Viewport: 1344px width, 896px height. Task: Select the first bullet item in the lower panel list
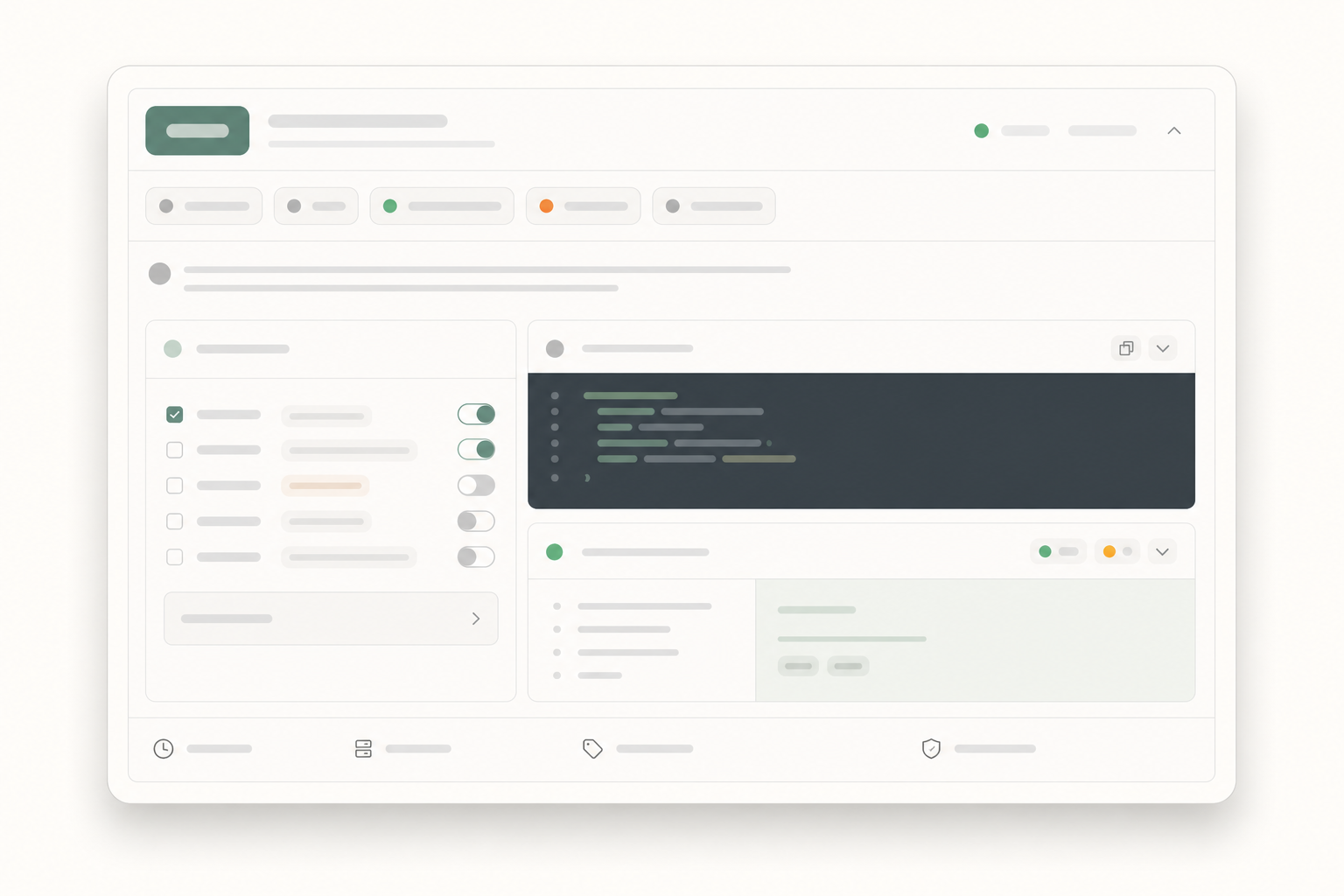tap(632, 606)
